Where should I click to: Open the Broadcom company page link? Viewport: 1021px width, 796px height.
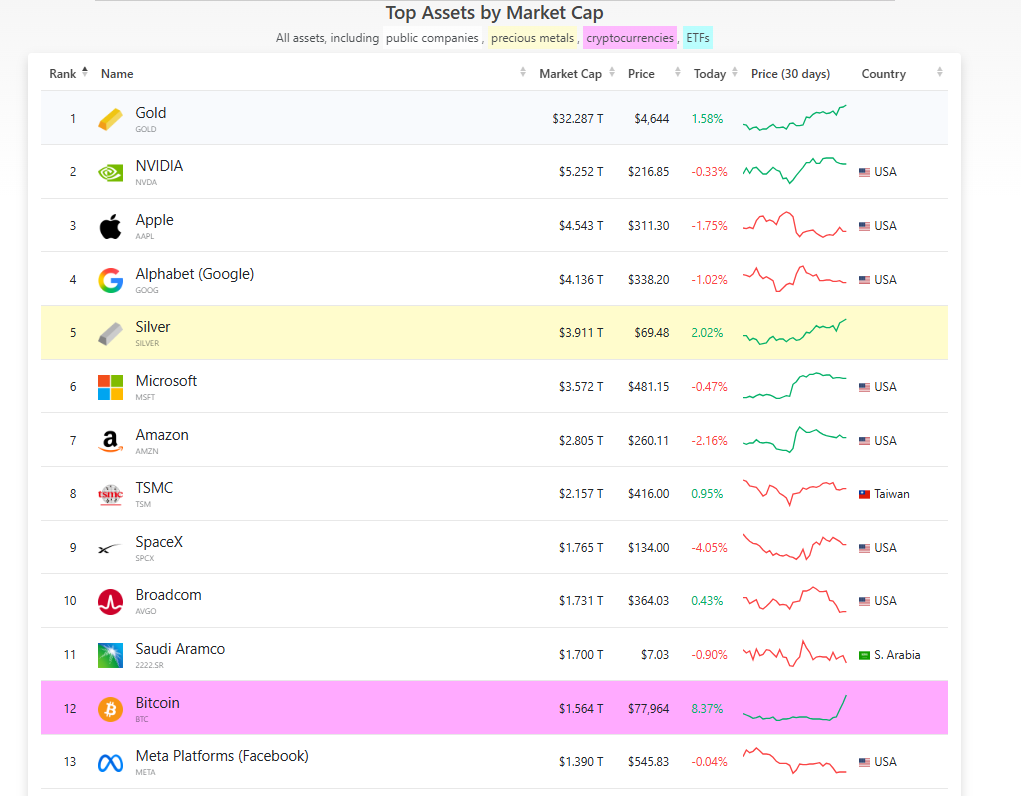click(x=169, y=595)
